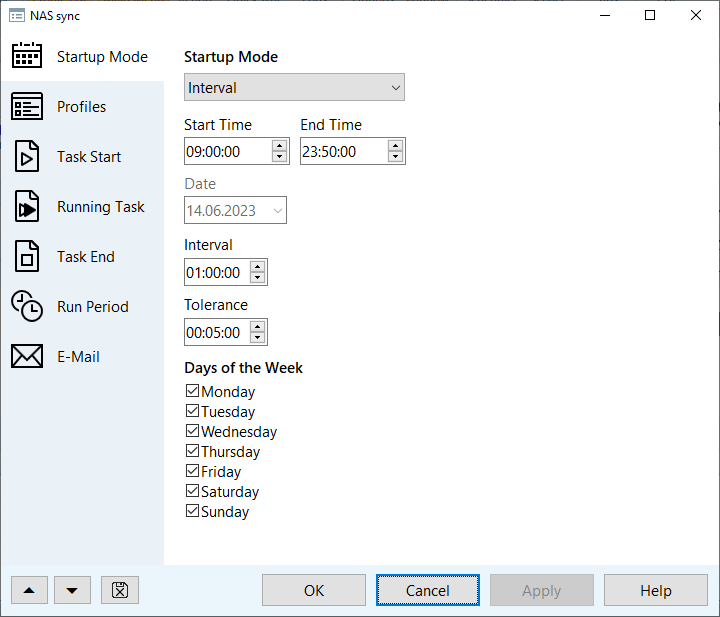Click the Task End stop icon
The image size is (720, 617).
coord(27,257)
